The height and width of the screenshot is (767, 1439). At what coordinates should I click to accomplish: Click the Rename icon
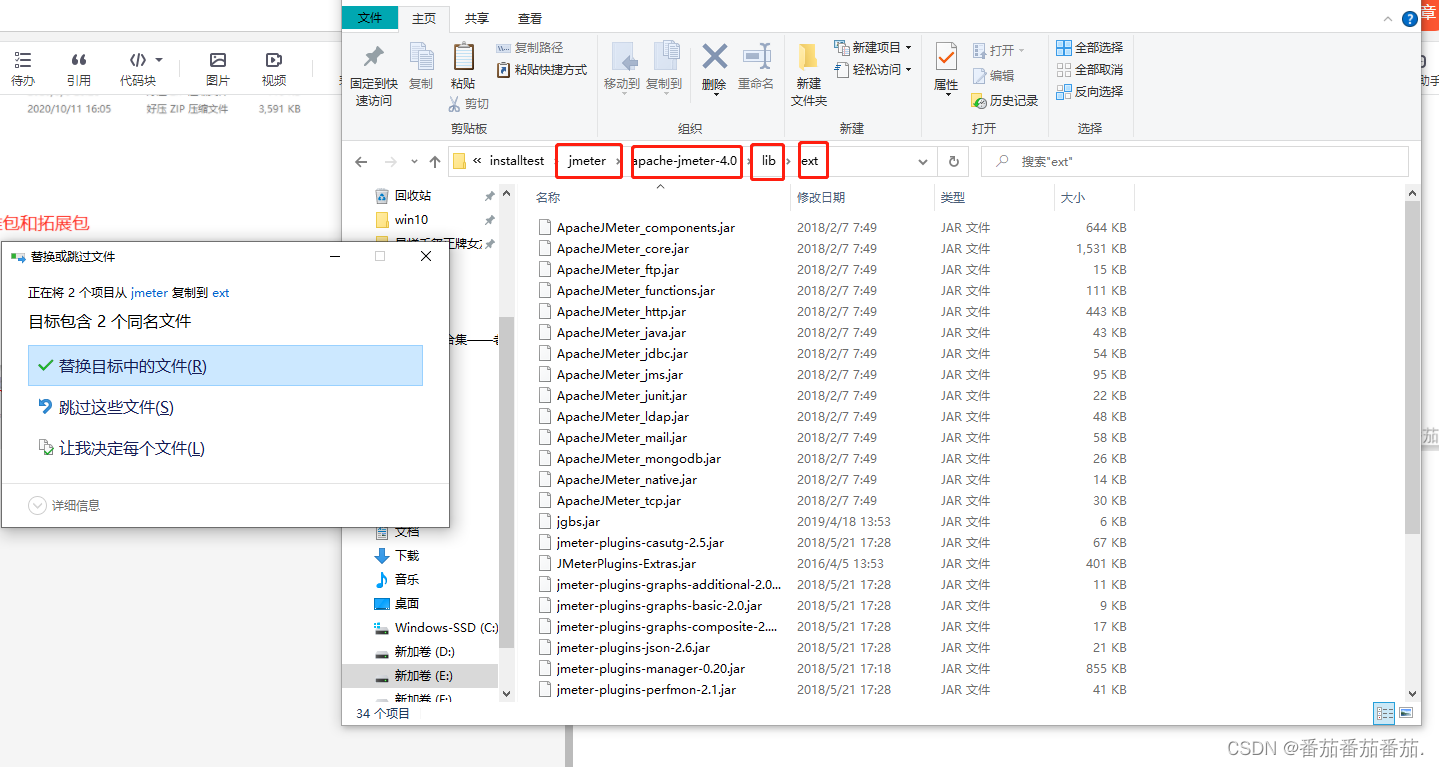756,56
